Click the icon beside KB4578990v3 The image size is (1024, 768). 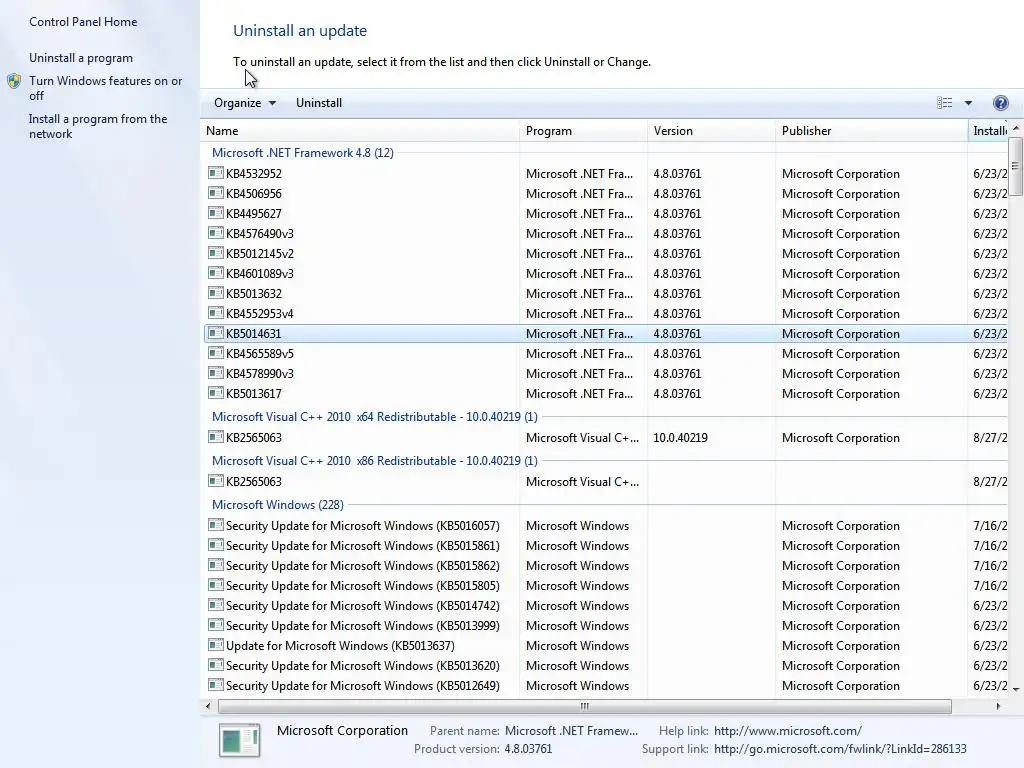tap(216, 373)
